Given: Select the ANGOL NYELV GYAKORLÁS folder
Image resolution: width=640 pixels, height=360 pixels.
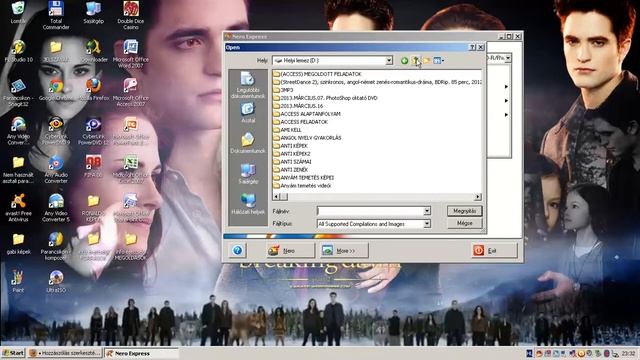Looking at the screenshot, I should [307, 138].
